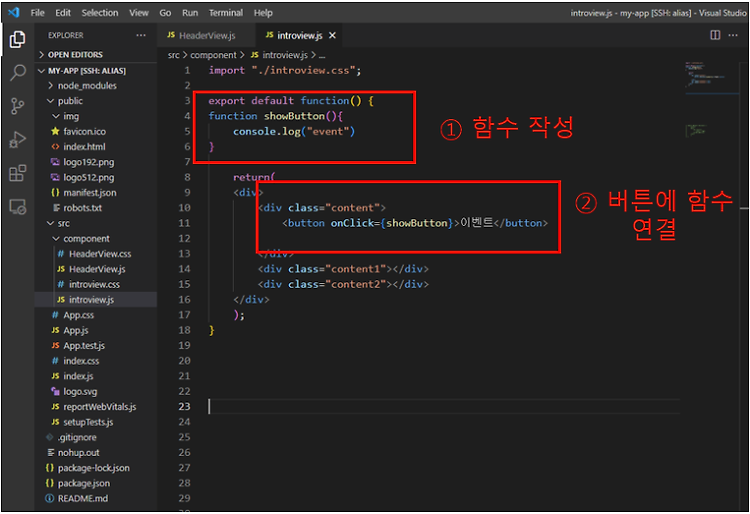Click the split editor right icon
The image size is (750, 514).
(x=715, y=35)
